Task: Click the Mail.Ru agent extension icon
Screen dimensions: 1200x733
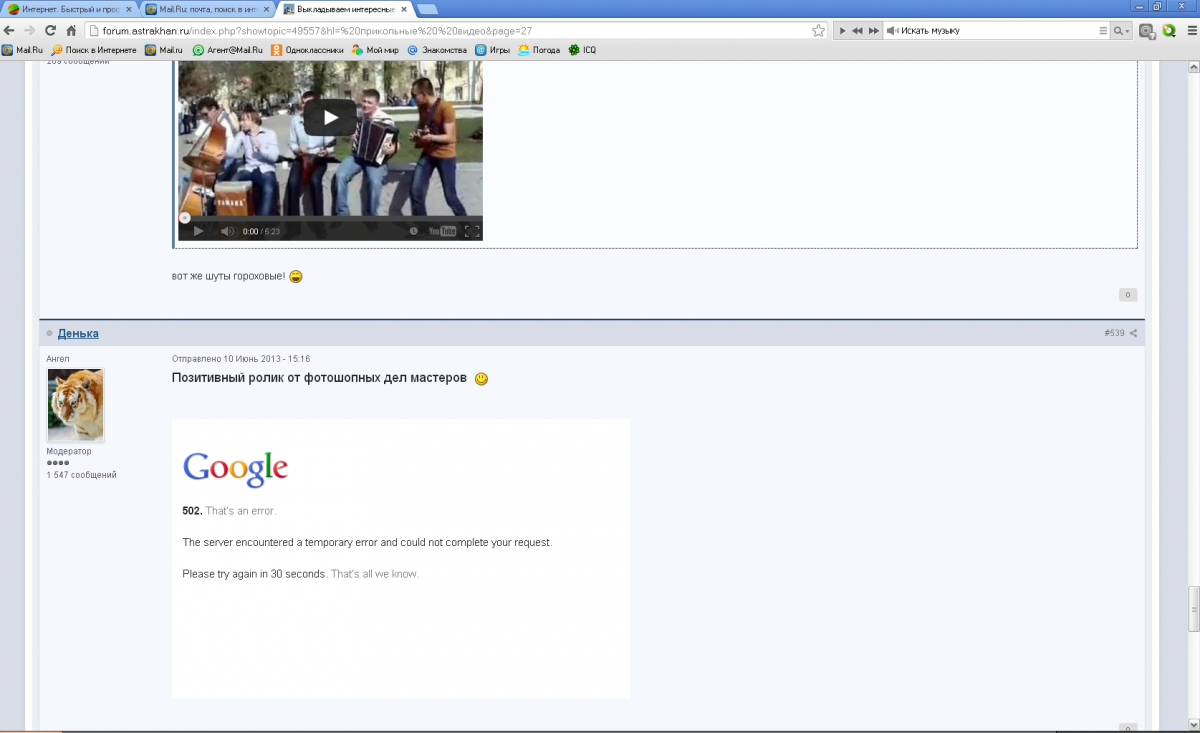Action: point(1147,31)
